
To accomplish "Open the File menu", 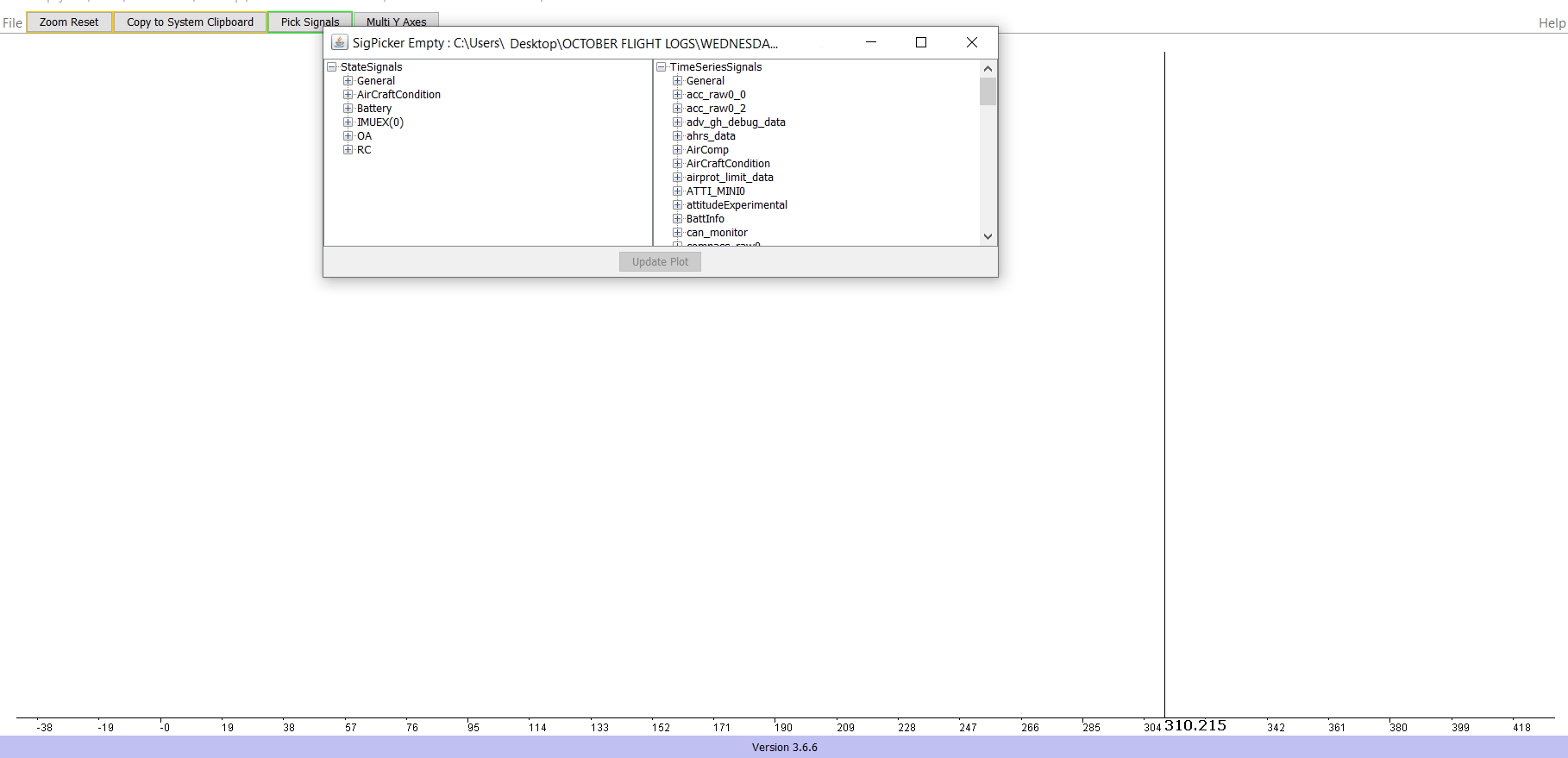I will tap(12, 22).
